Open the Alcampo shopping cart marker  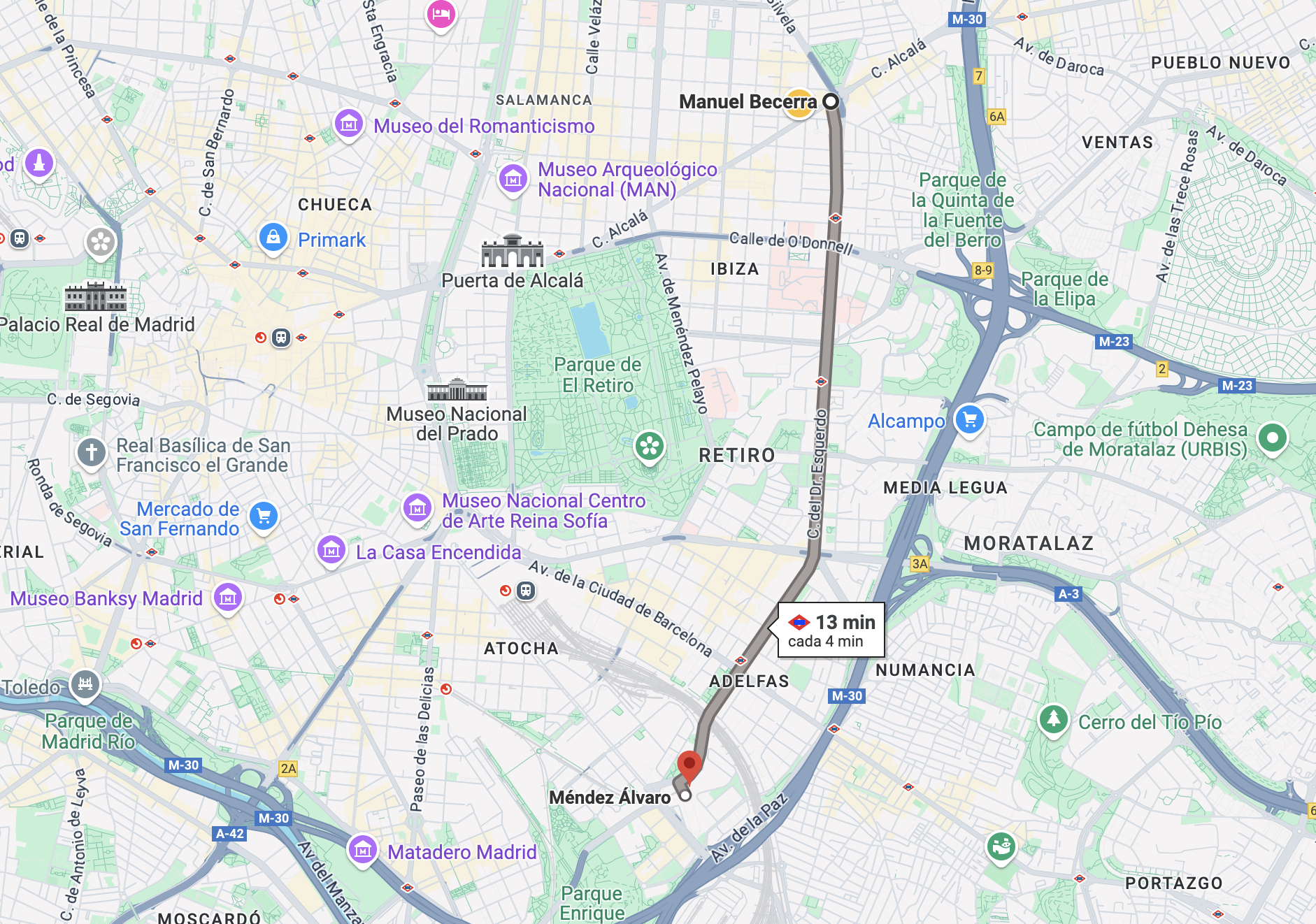point(970,420)
